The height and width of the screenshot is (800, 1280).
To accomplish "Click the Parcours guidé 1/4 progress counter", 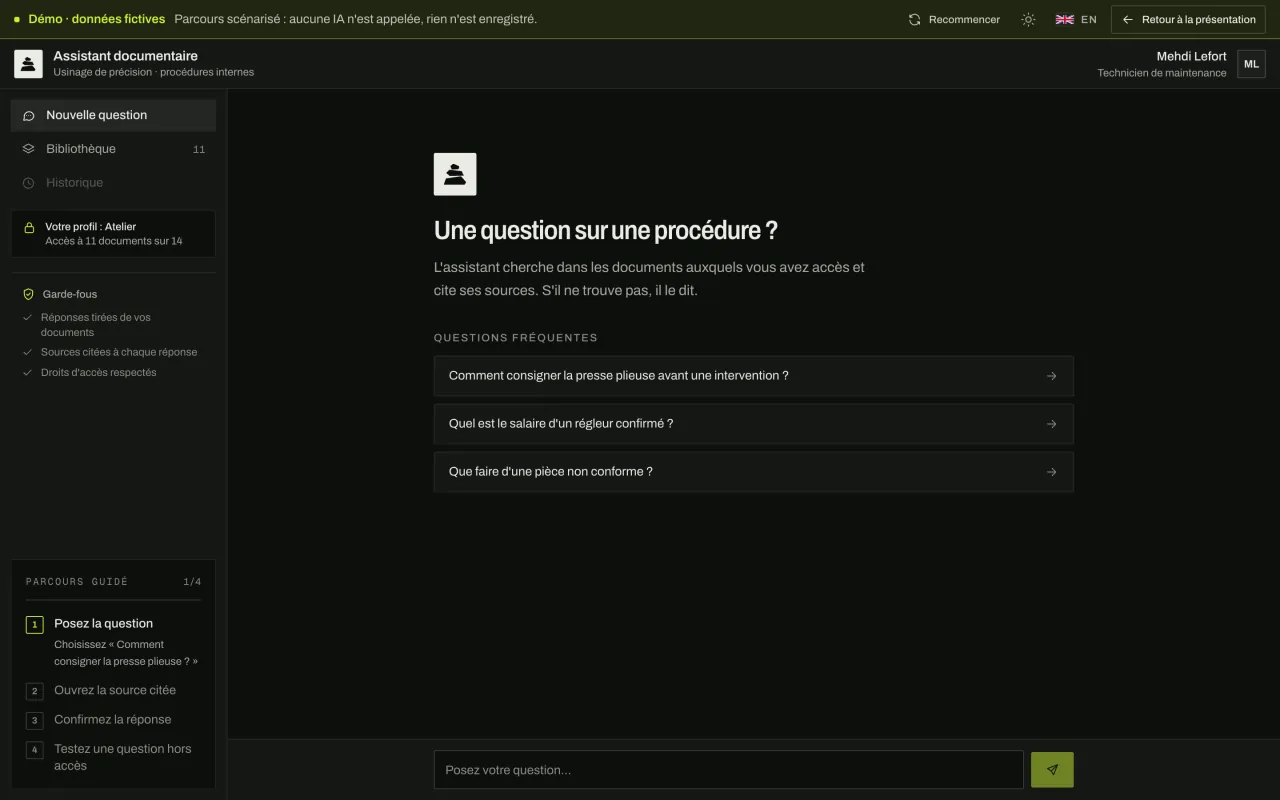I will click(192, 582).
